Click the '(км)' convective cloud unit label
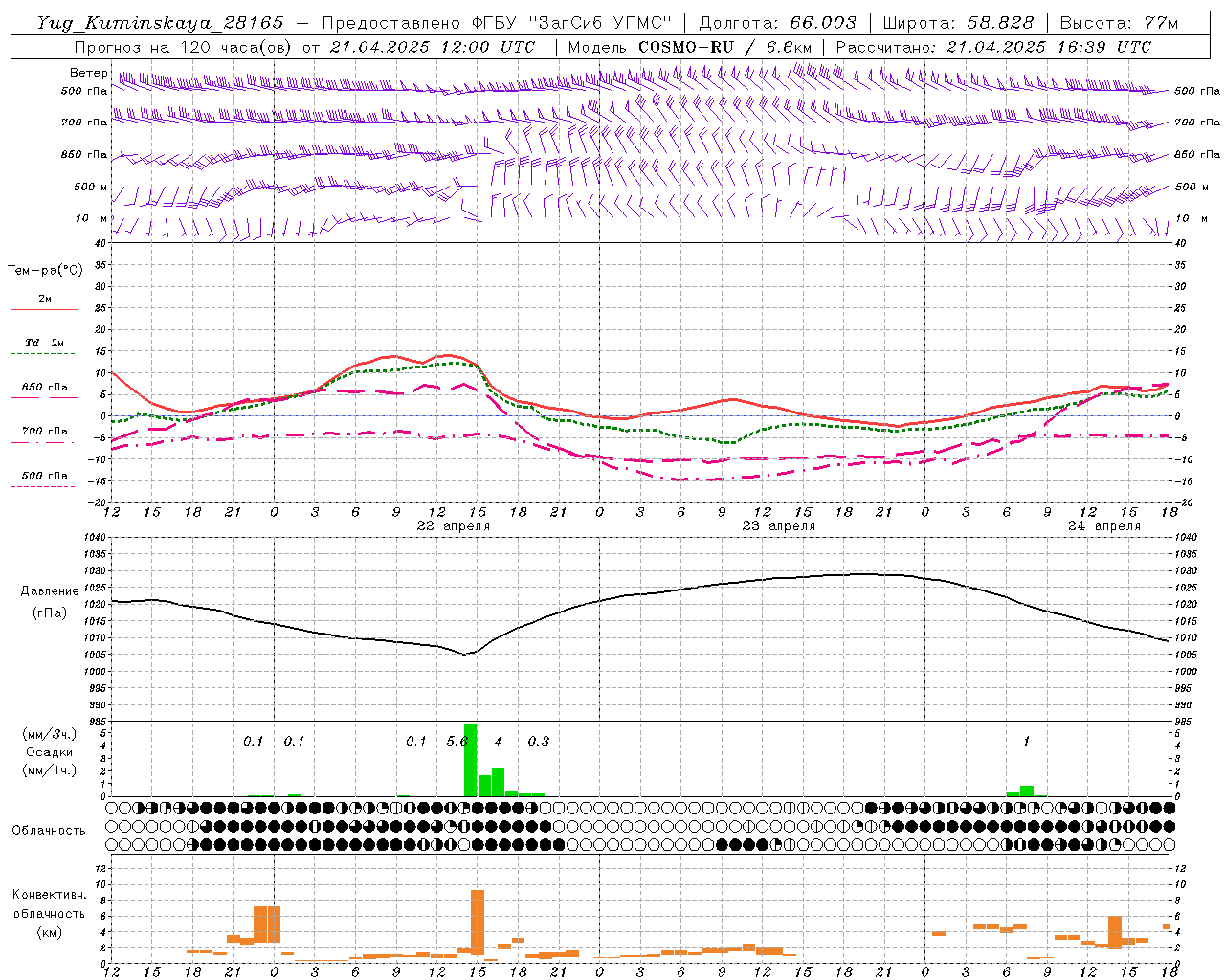 (49, 932)
